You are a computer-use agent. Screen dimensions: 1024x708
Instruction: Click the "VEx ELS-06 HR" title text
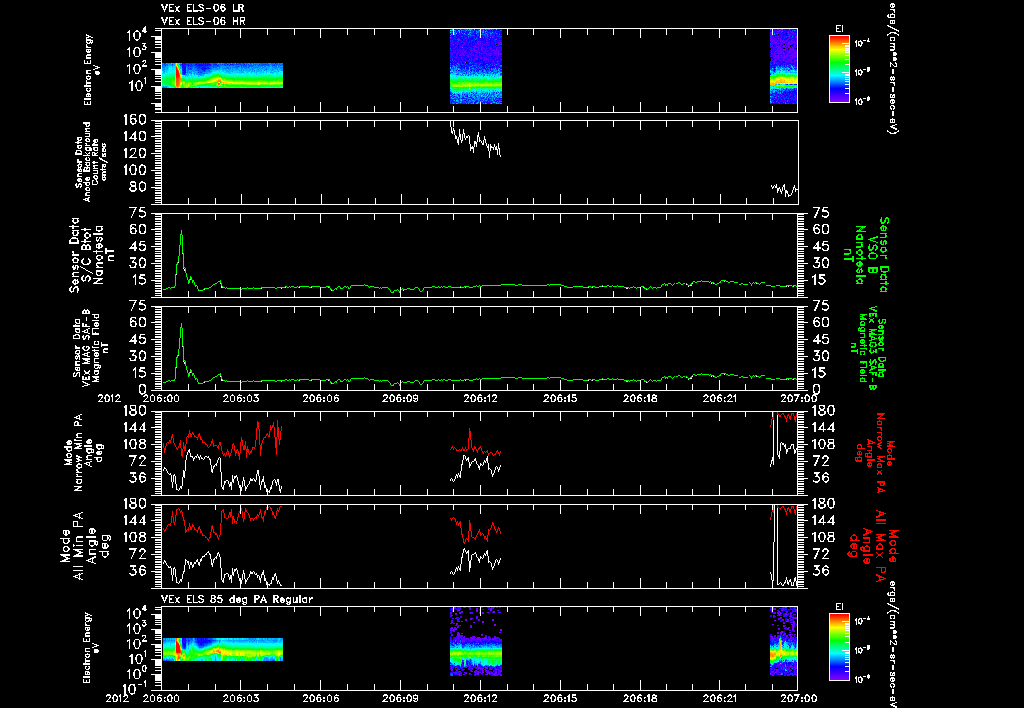[x=203, y=22]
